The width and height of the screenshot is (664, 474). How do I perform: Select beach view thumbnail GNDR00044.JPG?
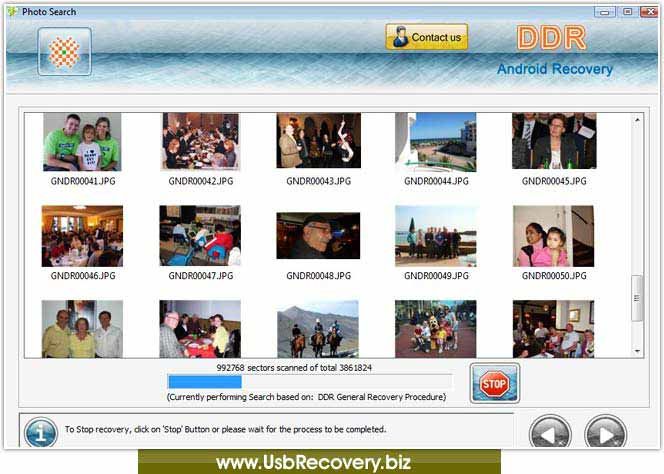click(x=436, y=142)
